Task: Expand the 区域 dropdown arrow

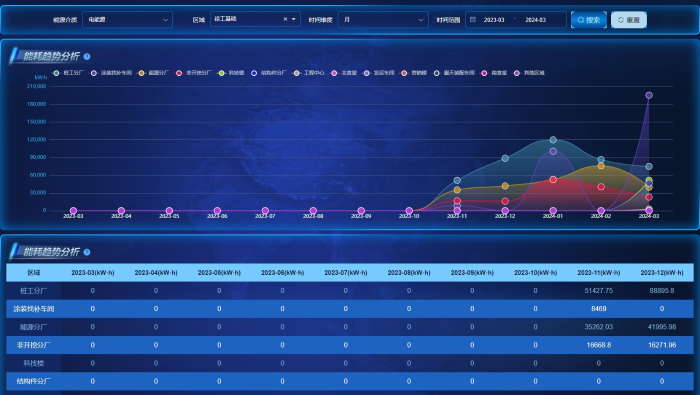Action: pyautogui.click(x=294, y=19)
